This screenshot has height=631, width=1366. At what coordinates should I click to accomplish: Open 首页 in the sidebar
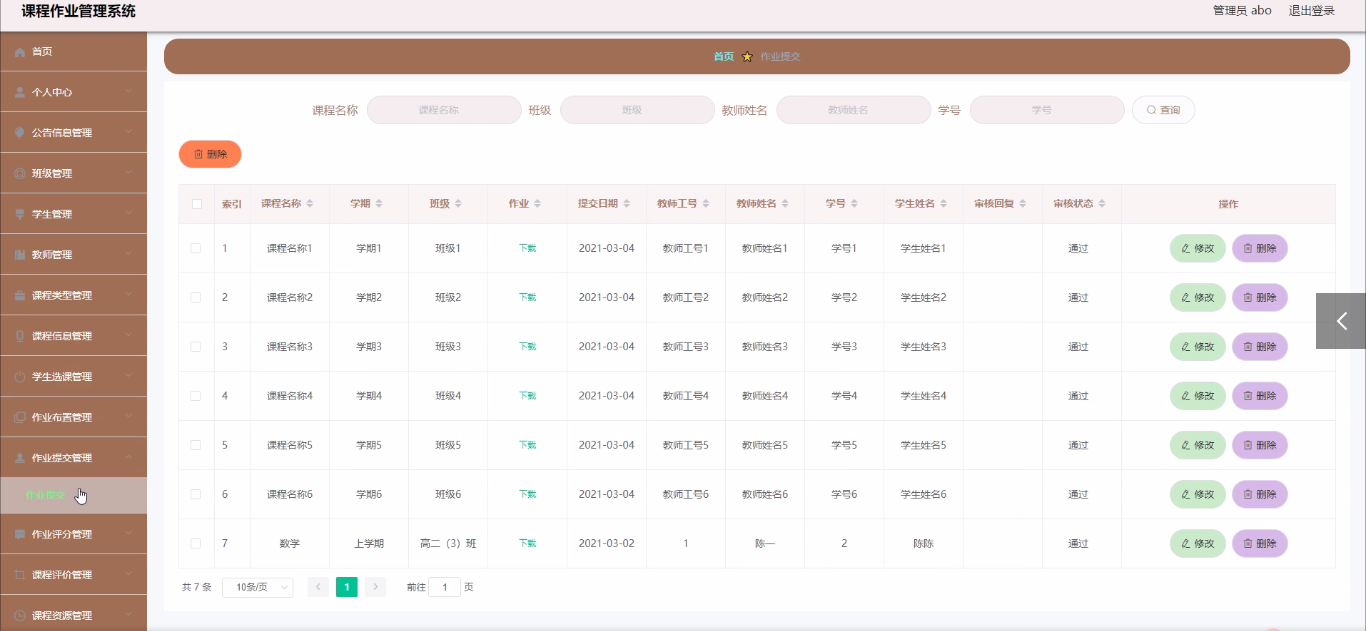(73, 52)
